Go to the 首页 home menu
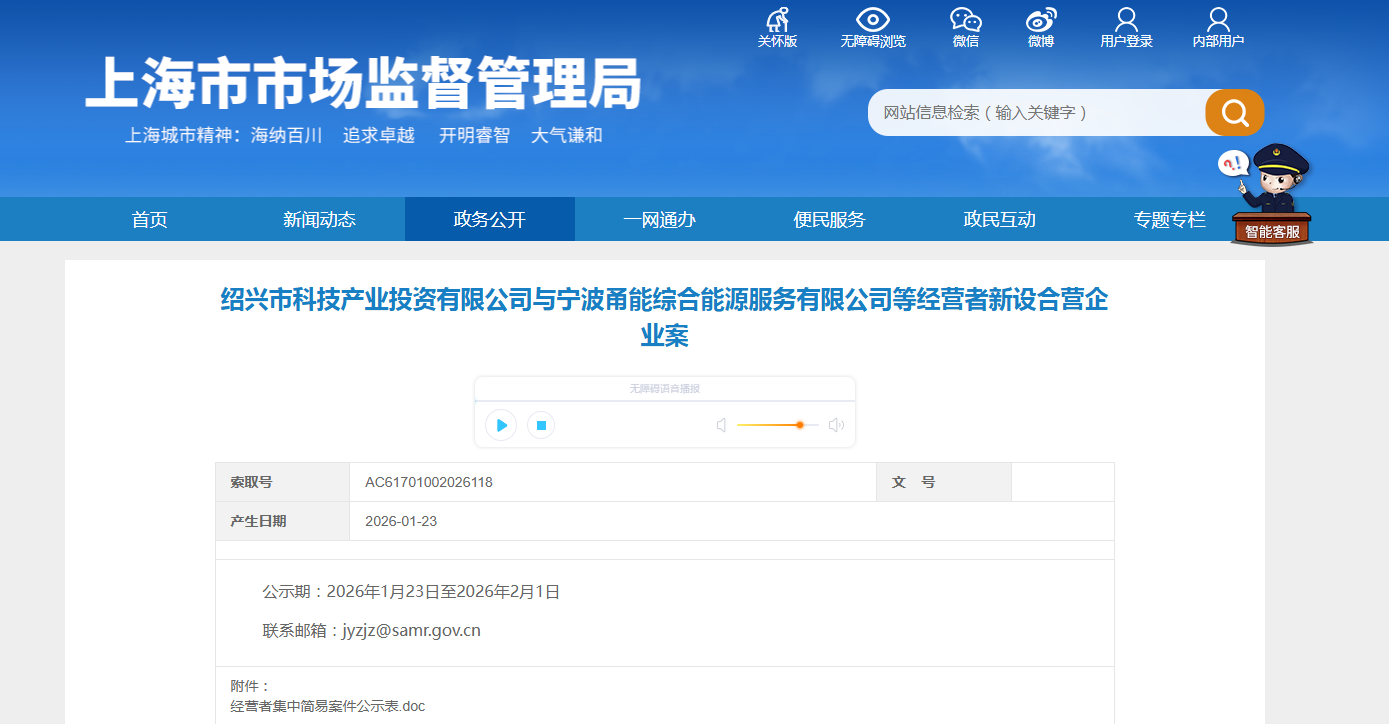Viewport: 1389px width, 724px height. (150, 220)
